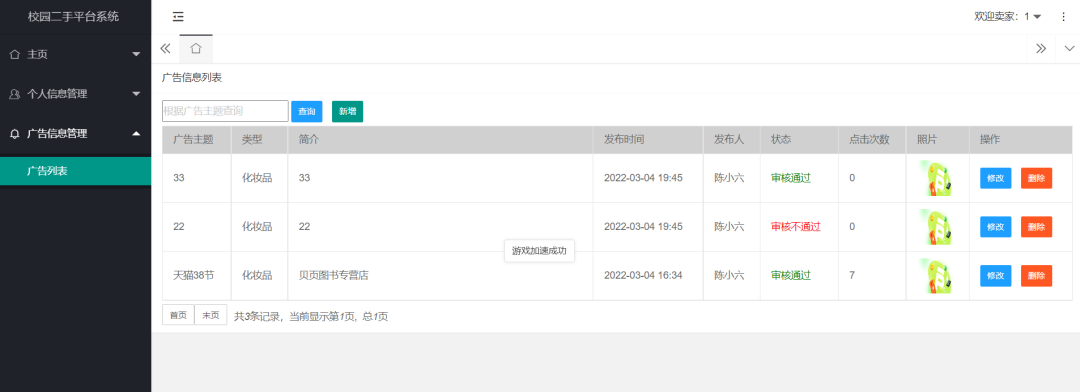This screenshot has height=392, width=1080.
Task: Open photo thumbnail in row 22
Action: point(937,227)
